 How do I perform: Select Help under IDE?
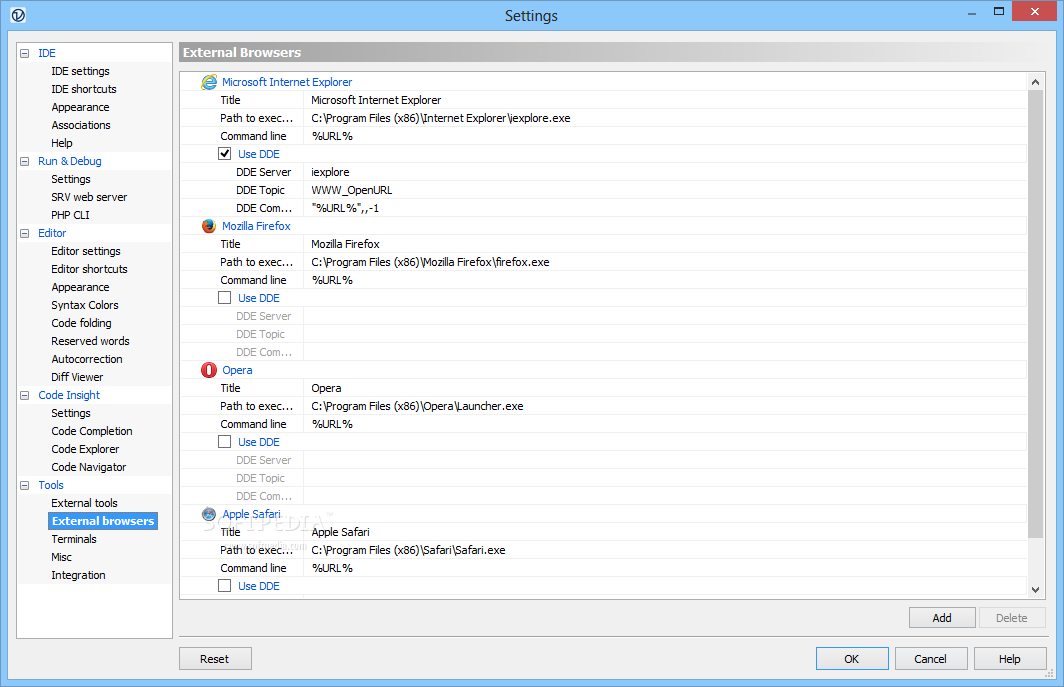(62, 143)
